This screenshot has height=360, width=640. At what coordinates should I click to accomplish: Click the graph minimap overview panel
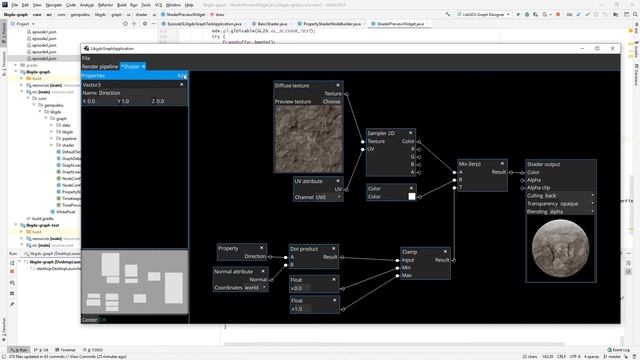(135, 282)
